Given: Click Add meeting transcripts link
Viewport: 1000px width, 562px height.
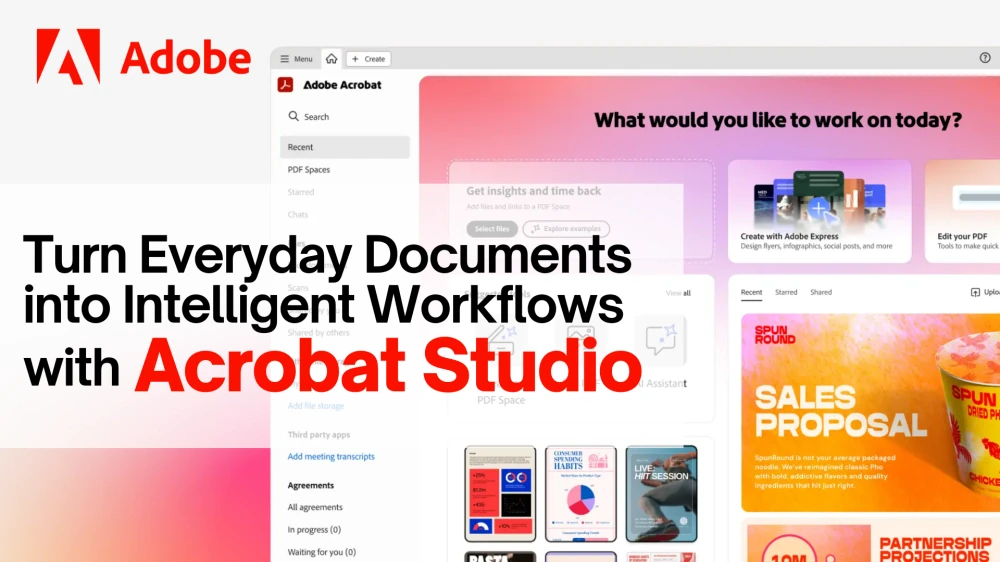Looking at the screenshot, I should (x=331, y=456).
